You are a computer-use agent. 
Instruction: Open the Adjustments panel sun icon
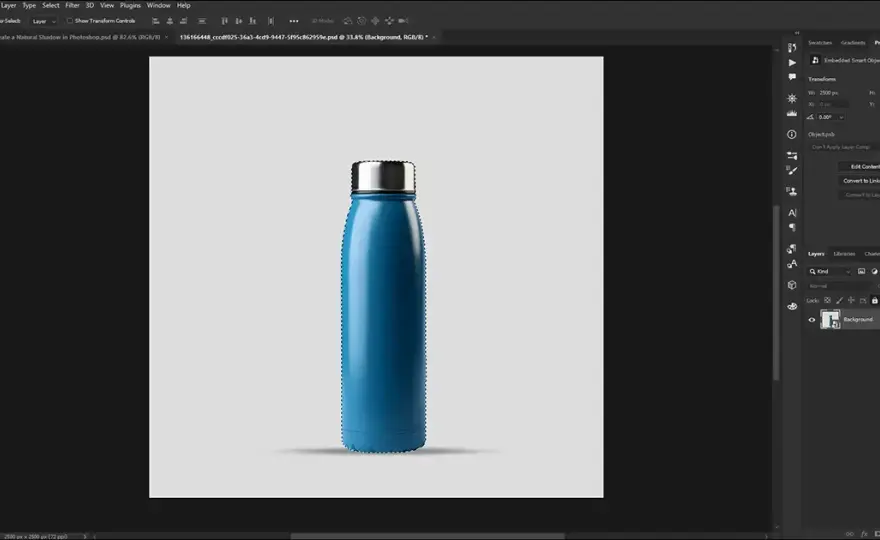coord(792,98)
